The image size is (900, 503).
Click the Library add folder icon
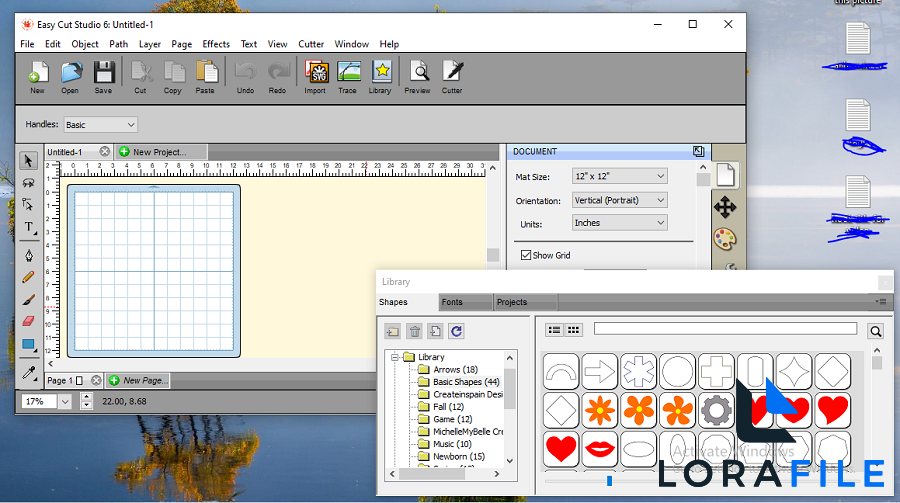point(393,331)
